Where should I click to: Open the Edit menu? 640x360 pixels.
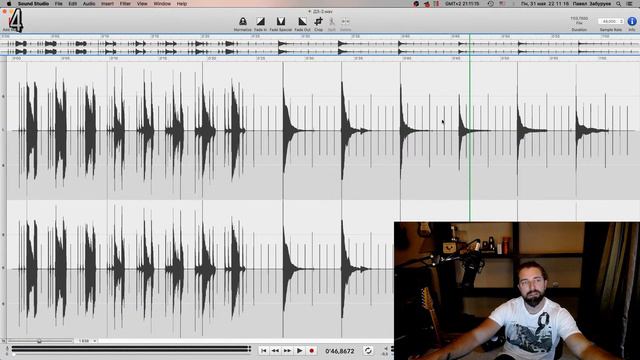point(72,4)
